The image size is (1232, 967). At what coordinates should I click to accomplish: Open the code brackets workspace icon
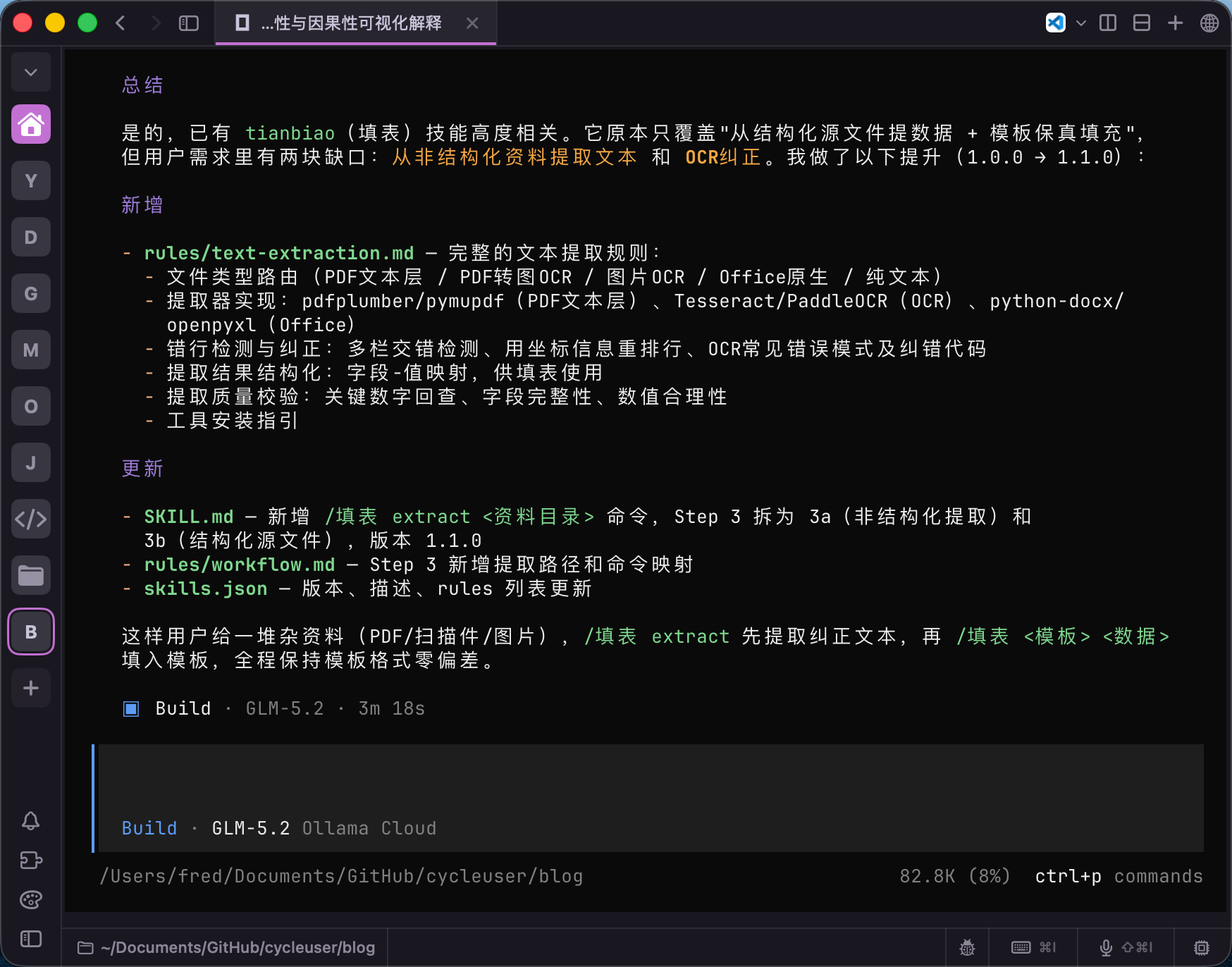pyautogui.click(x=31, y=519)
